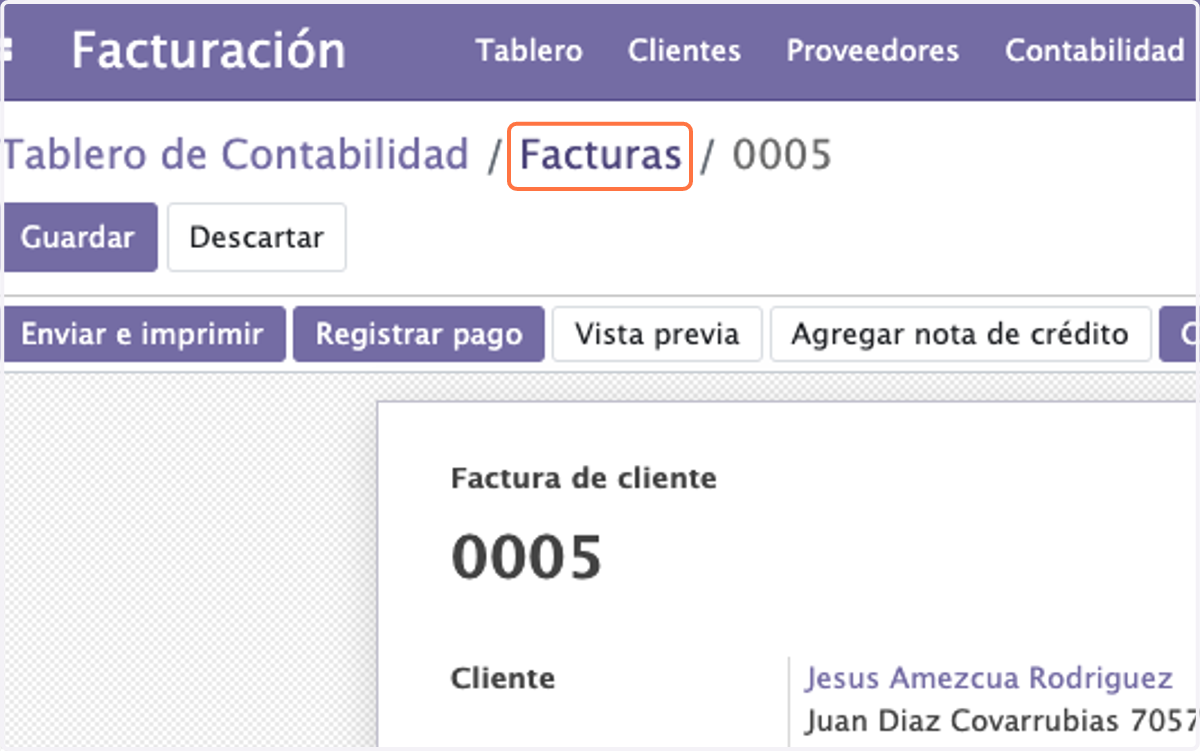
Task: Click the Factura de cliente label
Action: (x=584, y=478)
